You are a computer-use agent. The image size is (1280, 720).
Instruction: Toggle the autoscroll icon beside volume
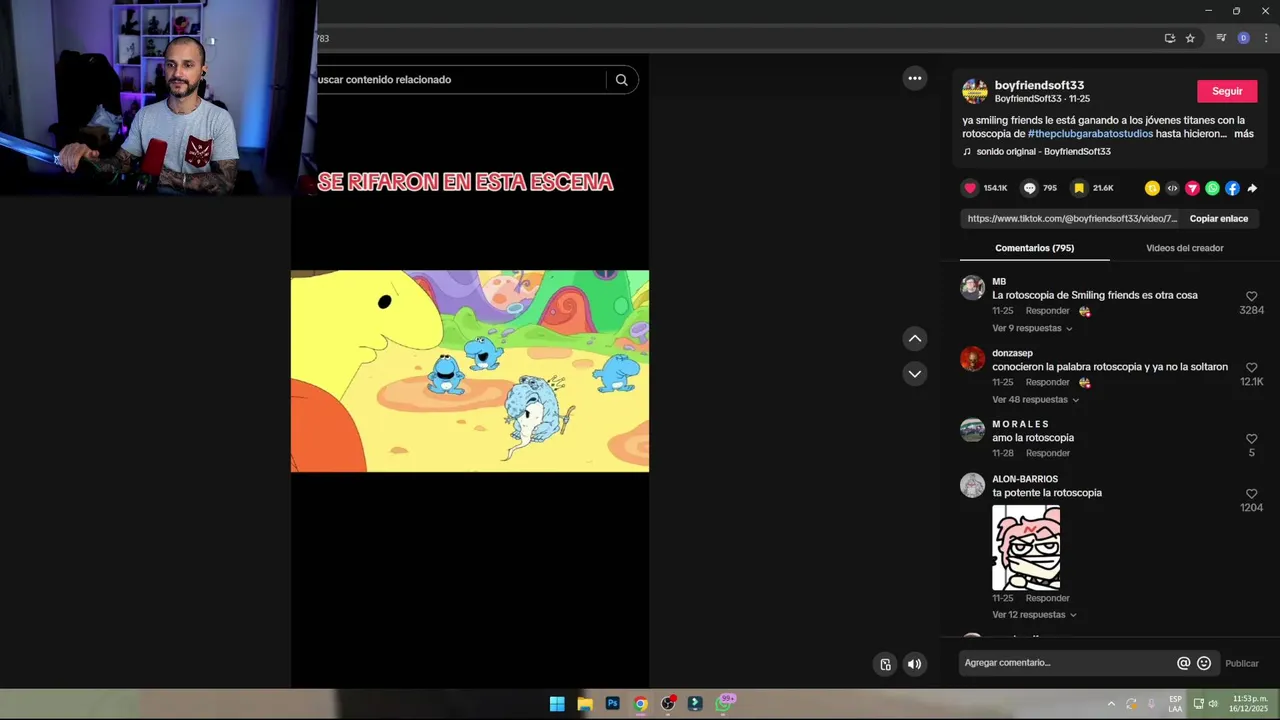point(885,664)
